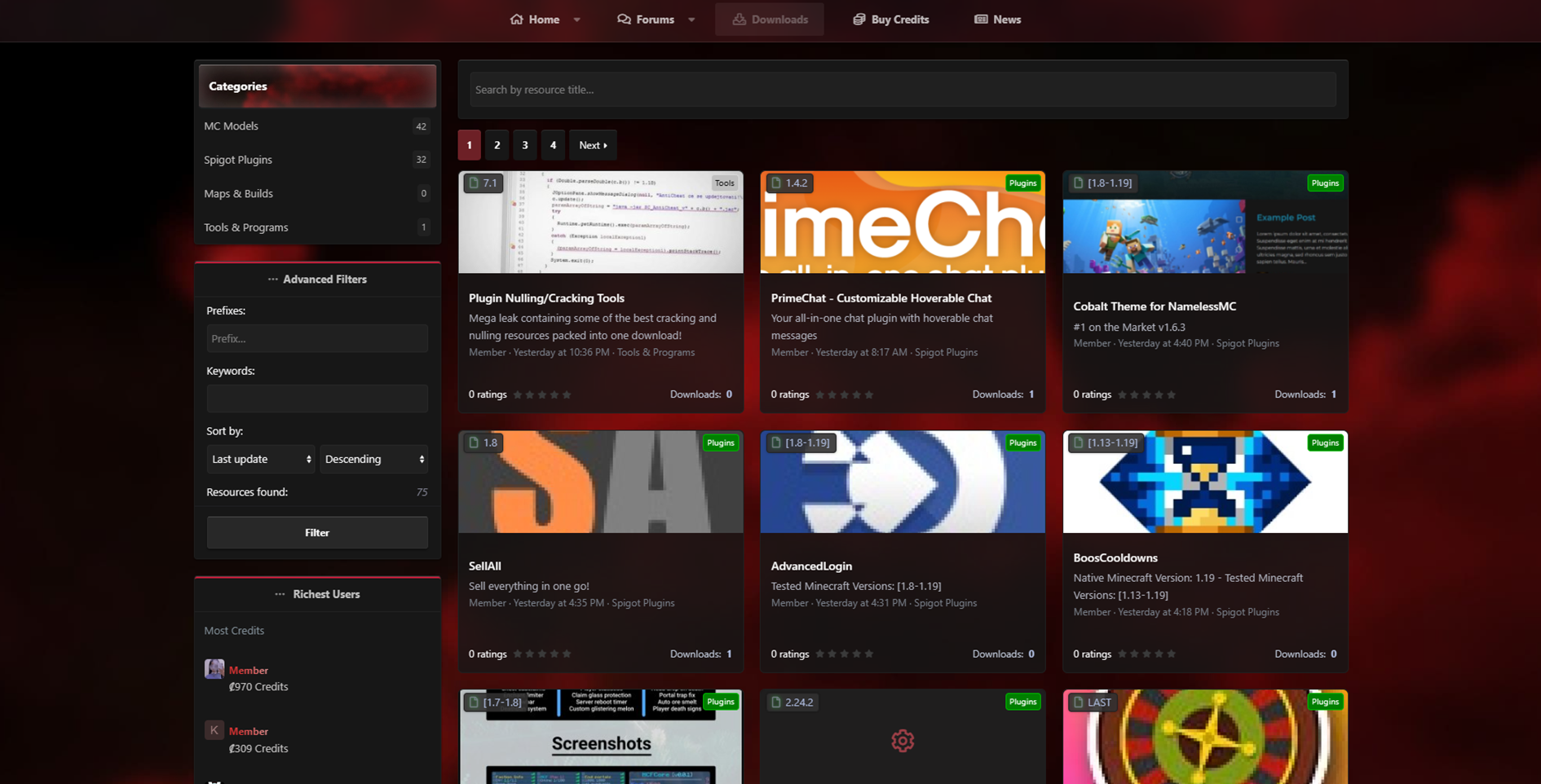1541x784 pixels.
Task: Click the Downloads tray icon
Action: click(739, 19)
